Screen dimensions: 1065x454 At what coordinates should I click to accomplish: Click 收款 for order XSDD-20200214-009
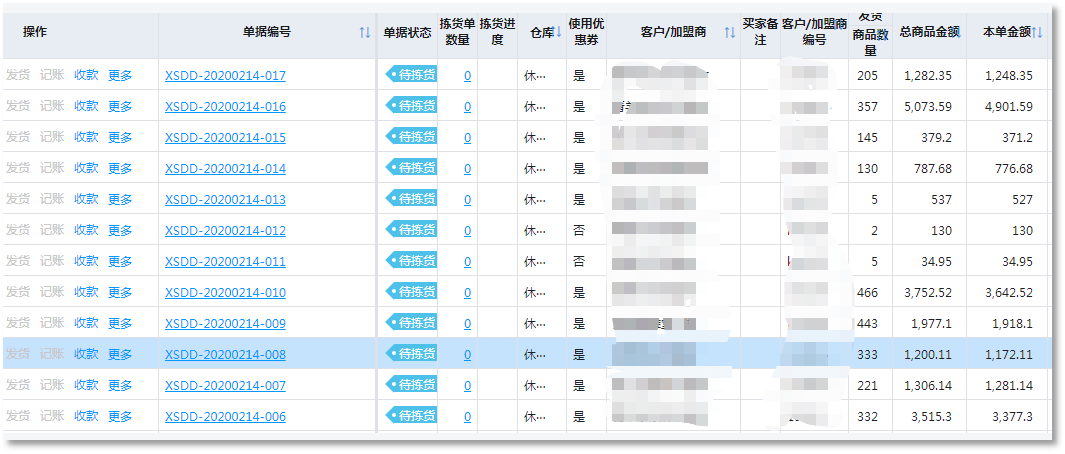86,323
